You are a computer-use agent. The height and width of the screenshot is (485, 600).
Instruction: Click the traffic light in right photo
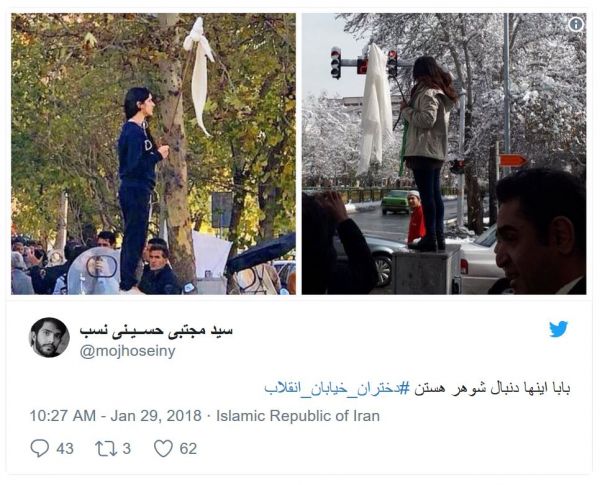(336, 63)
